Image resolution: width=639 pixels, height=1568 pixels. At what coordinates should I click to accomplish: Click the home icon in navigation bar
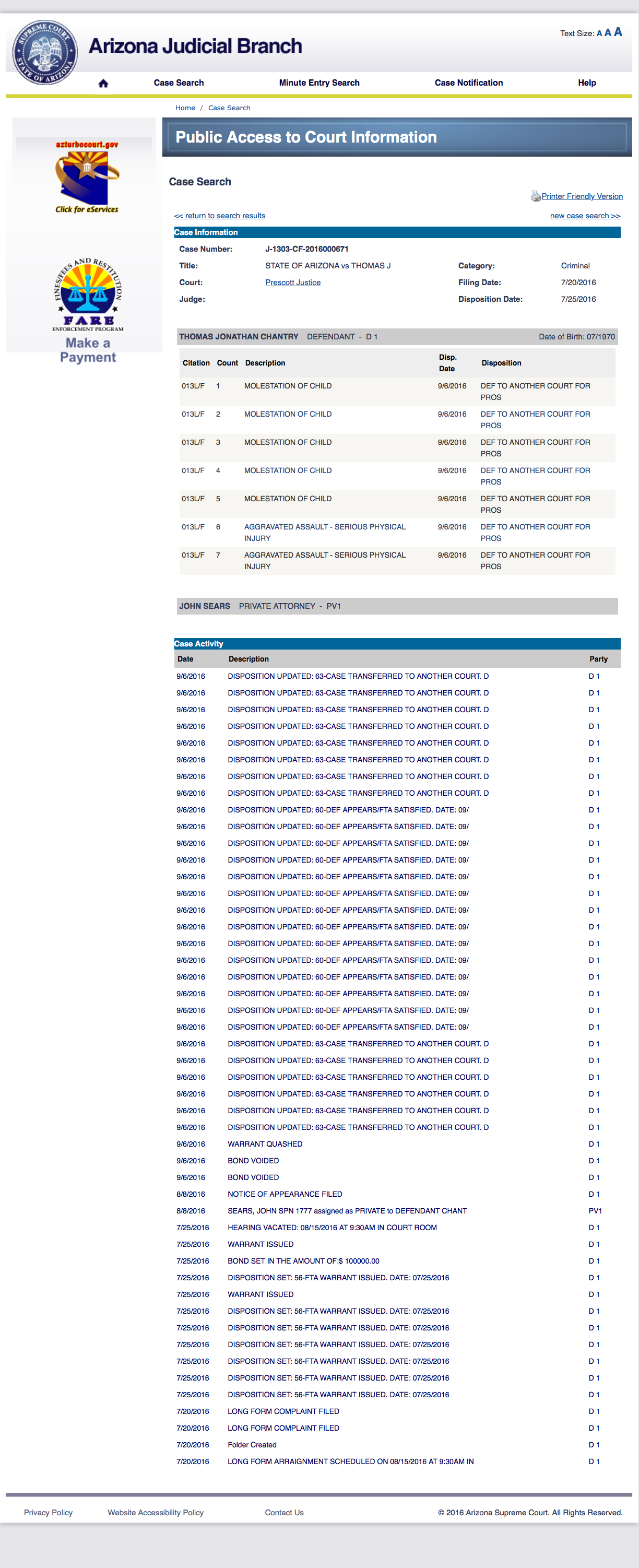point(103,84)
